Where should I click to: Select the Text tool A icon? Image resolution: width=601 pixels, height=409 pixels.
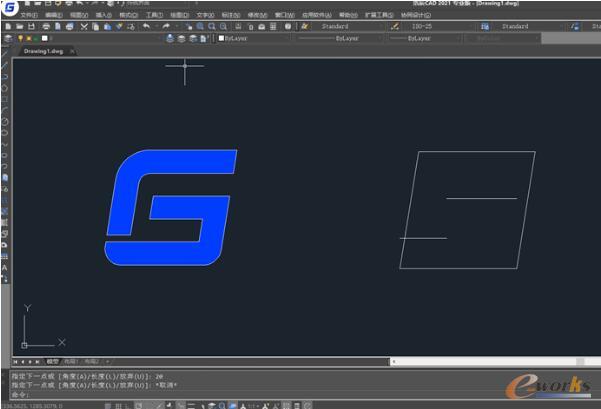click(x=5, y=267)
